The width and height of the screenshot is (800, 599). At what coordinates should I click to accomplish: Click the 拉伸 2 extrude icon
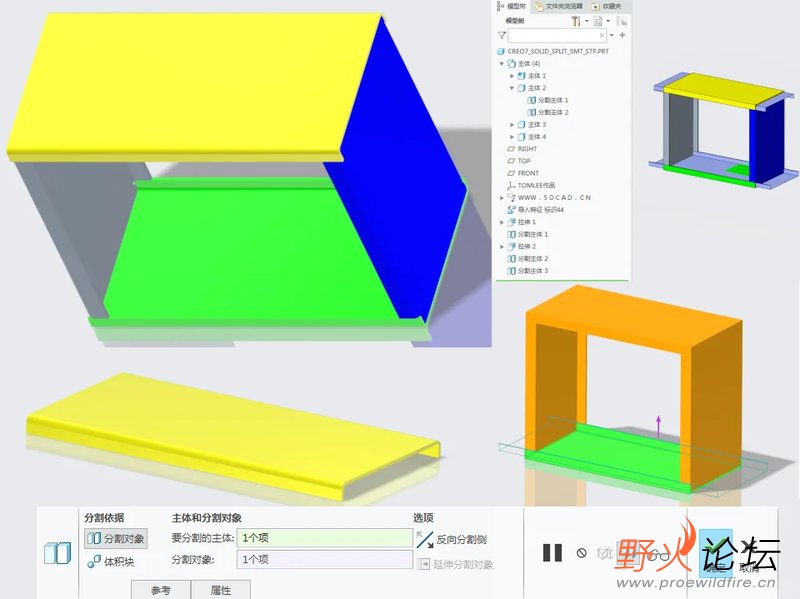[x=511, y=246]
